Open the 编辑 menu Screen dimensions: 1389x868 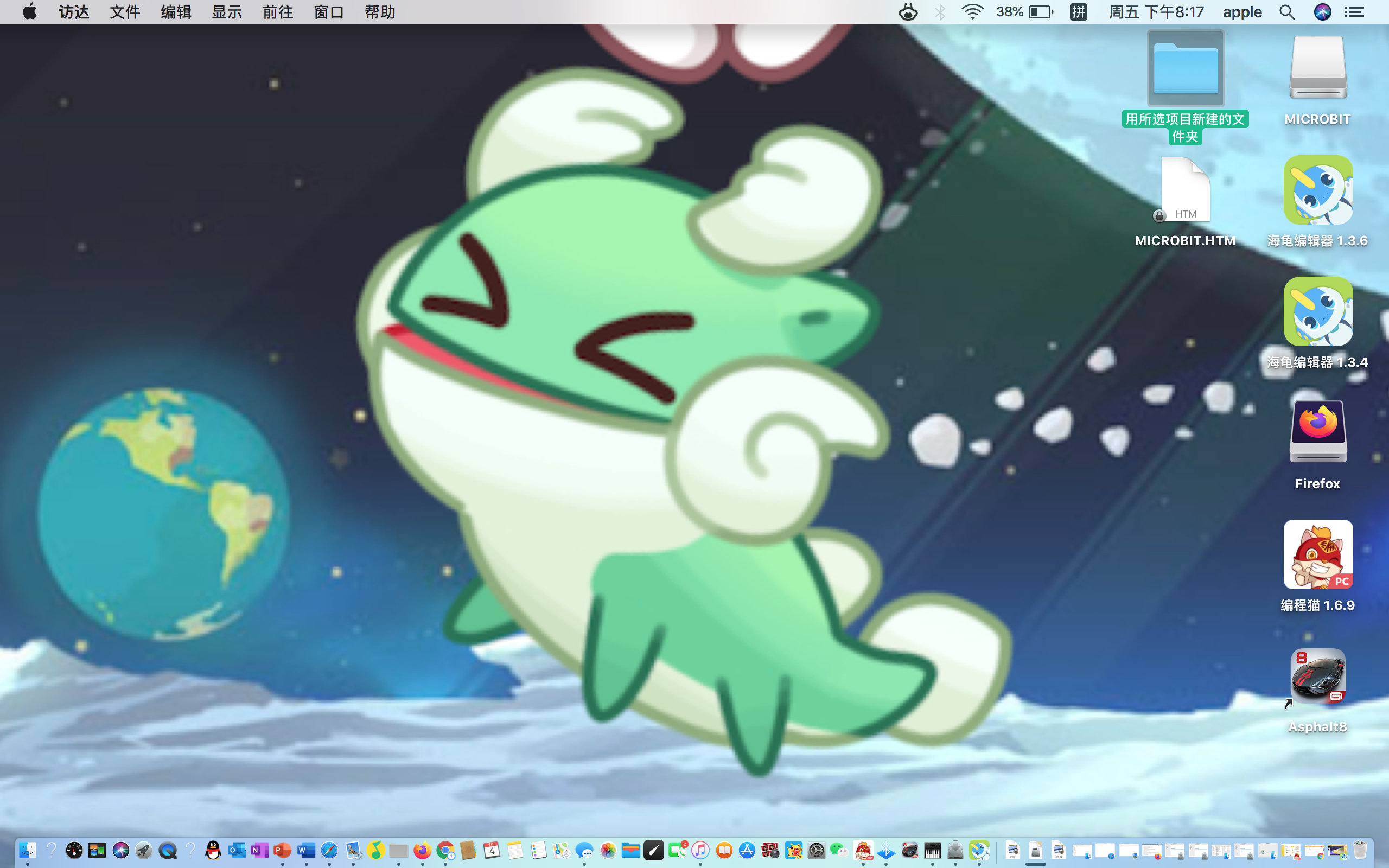[176, 12]
